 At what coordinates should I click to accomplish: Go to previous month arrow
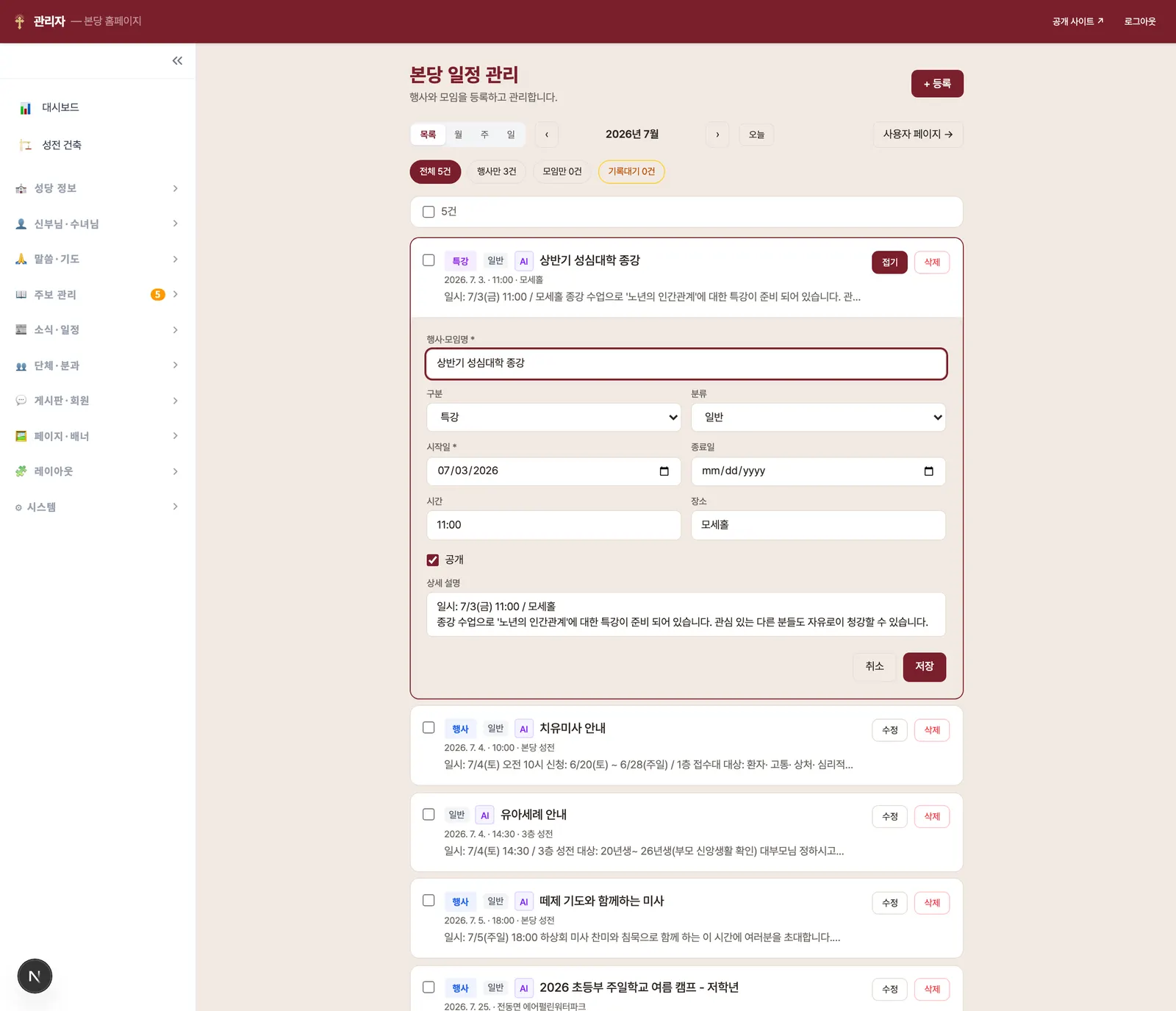pos(547,135)
